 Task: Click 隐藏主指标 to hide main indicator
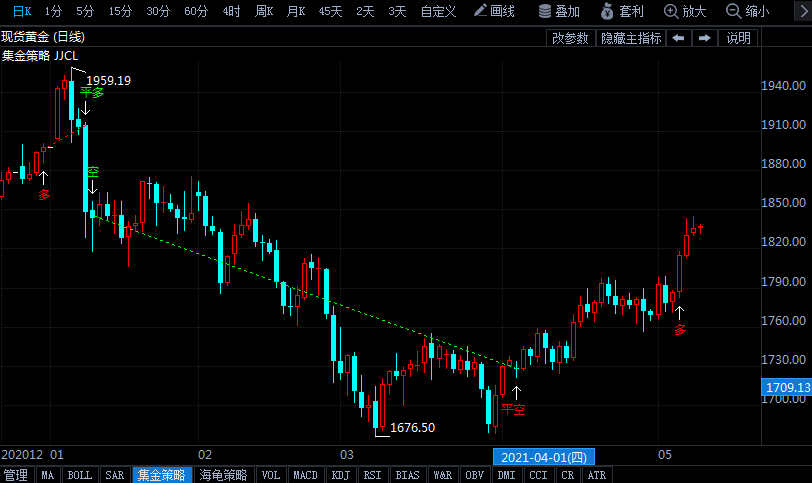click(631, 38)
